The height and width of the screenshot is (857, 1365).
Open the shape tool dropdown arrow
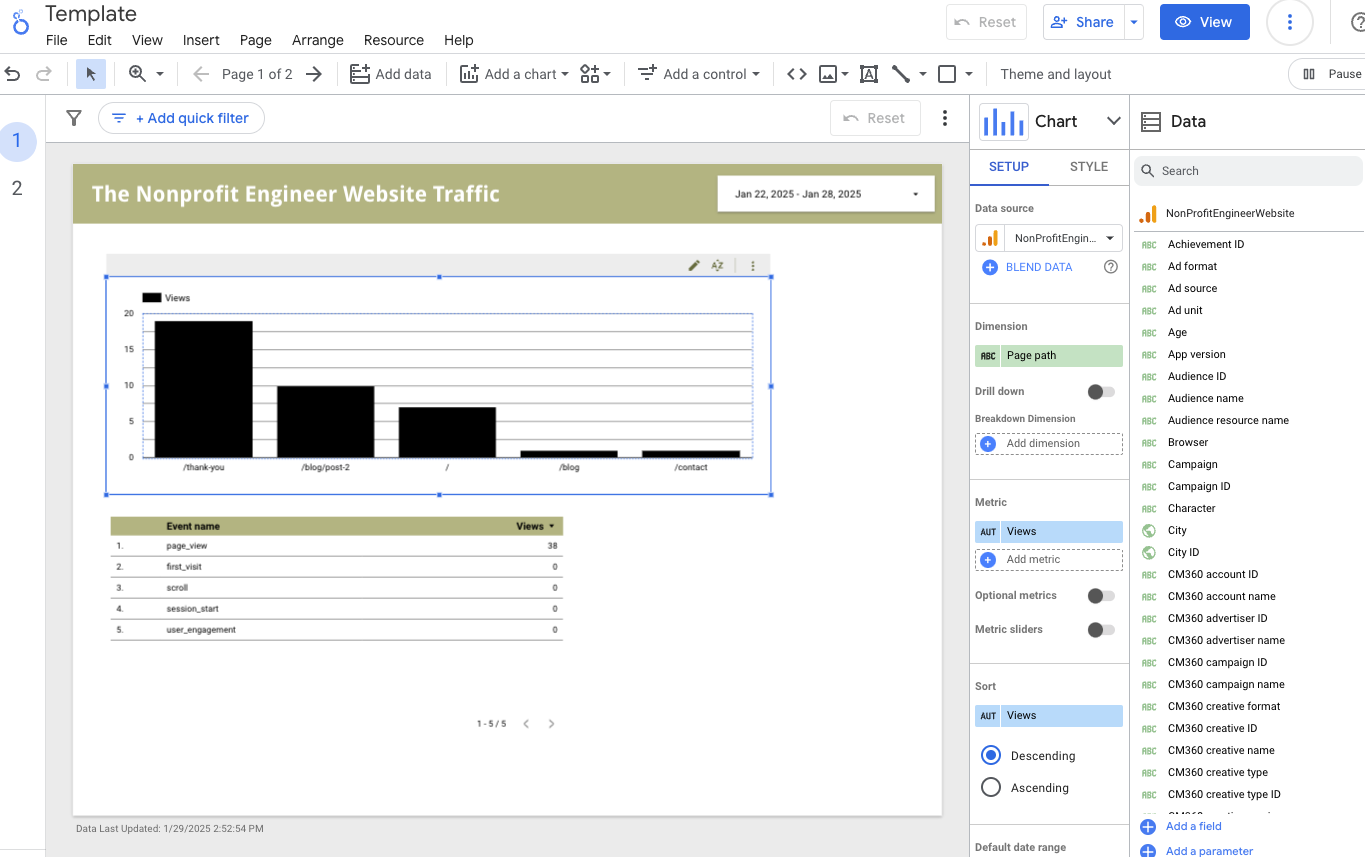click(x=968, y=74)
